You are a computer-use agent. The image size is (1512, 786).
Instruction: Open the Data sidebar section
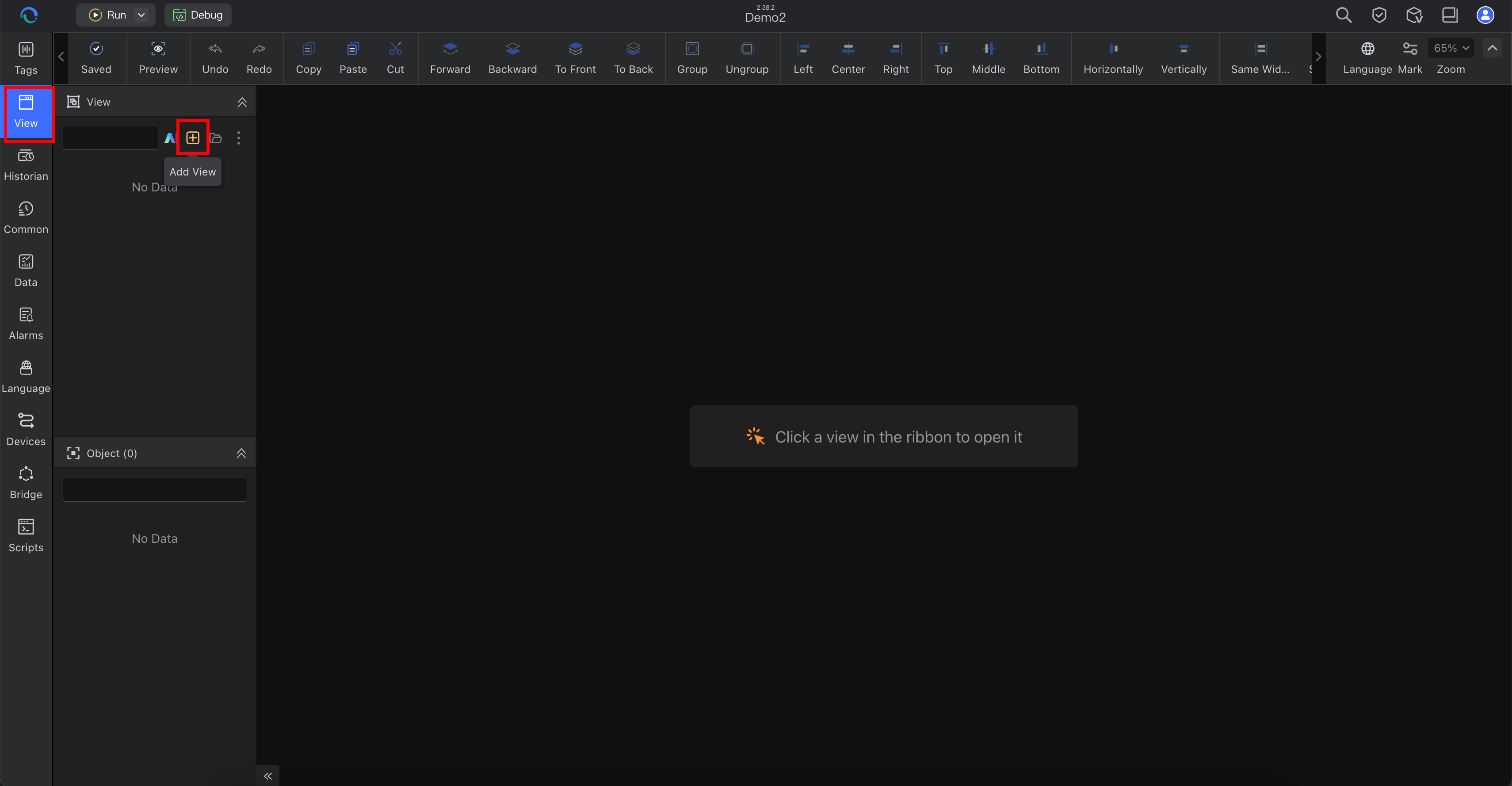(x=26, y=271)
